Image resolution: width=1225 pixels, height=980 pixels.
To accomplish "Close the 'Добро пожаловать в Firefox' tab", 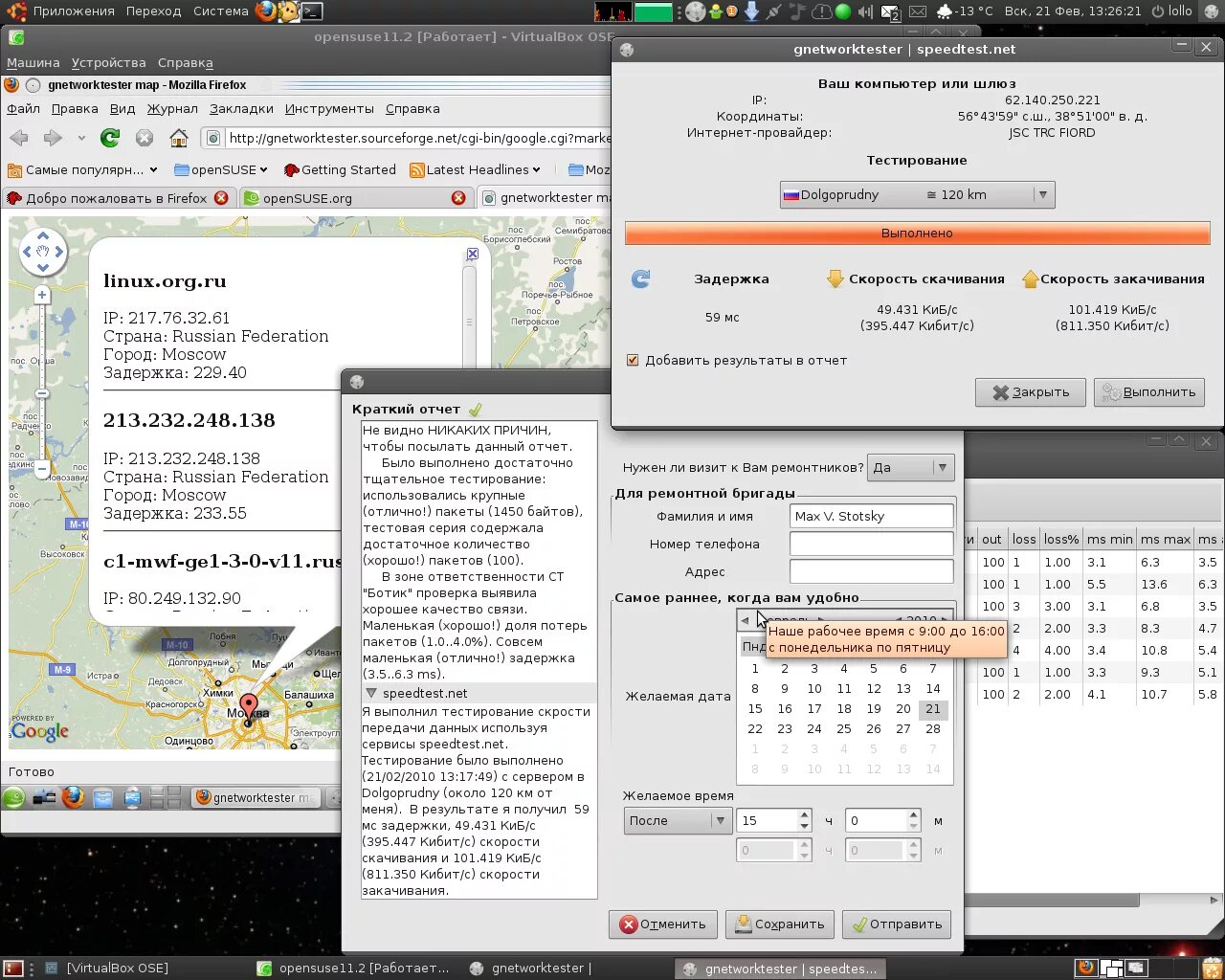I will [x=221, y=198].
